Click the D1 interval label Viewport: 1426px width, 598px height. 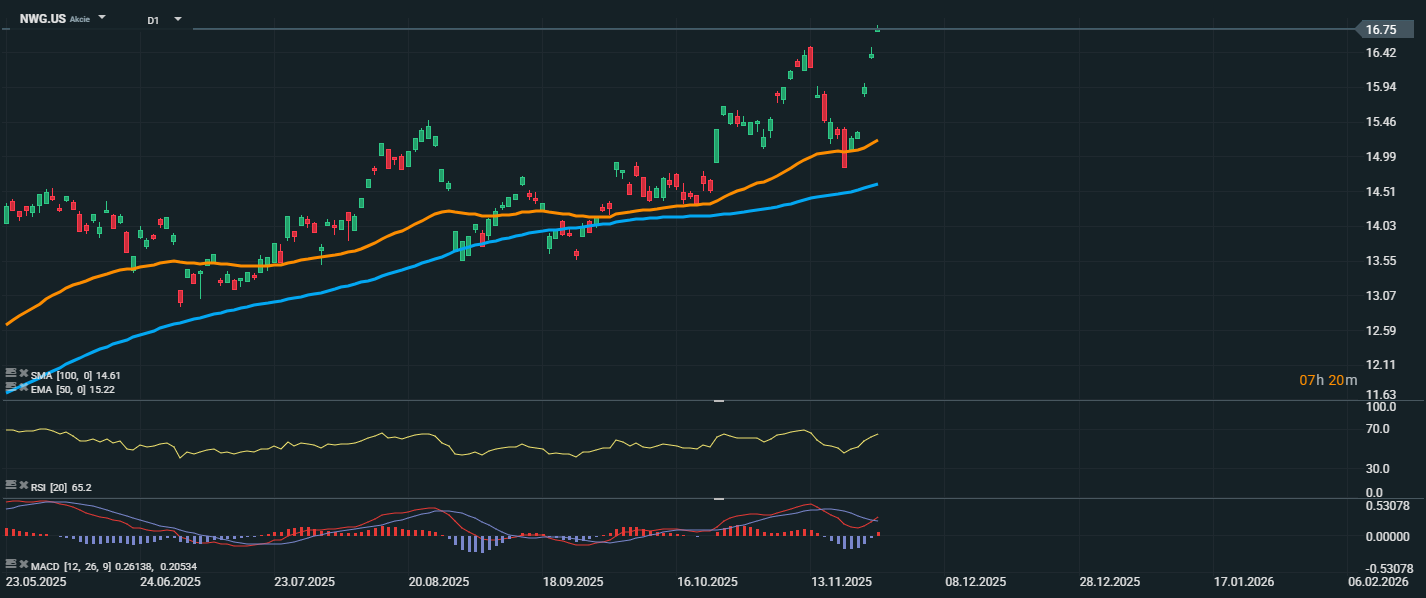click(x=153, y=20)
